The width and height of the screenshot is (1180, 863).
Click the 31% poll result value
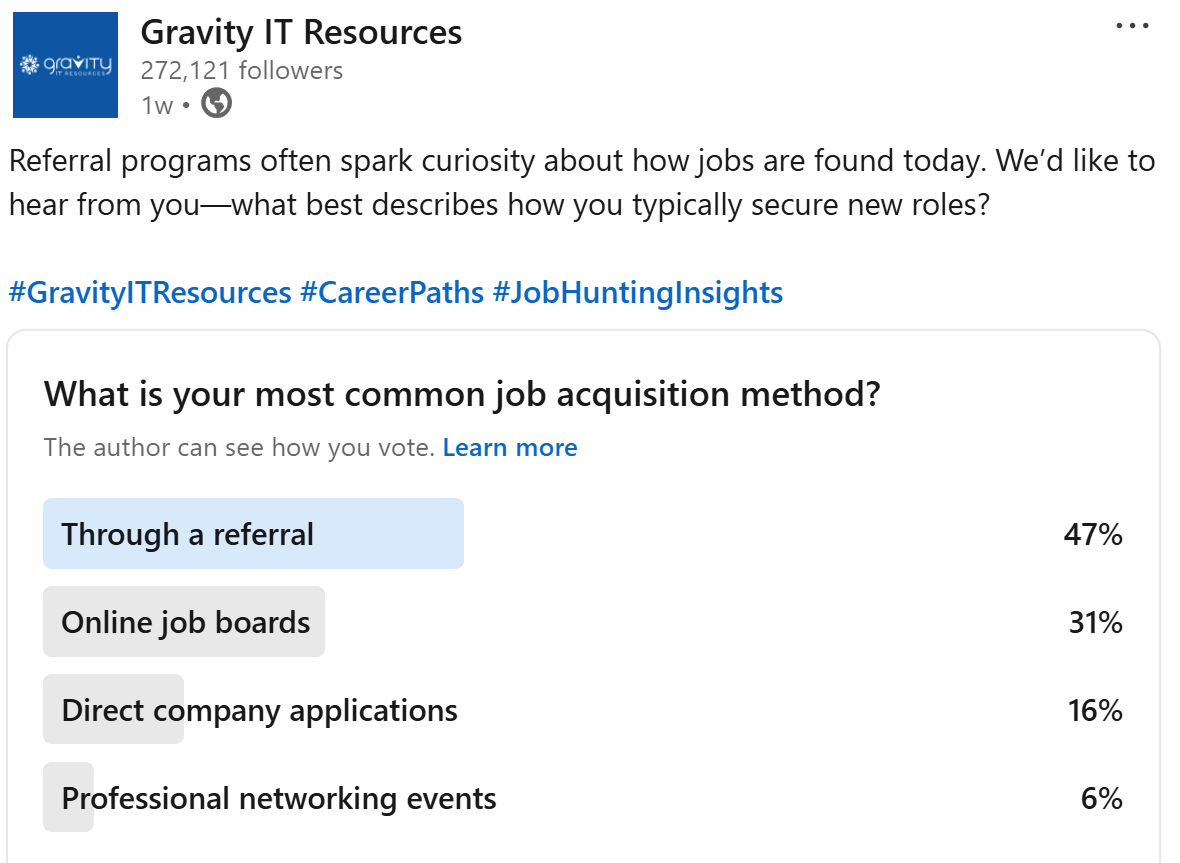[x=1095, y=622]
